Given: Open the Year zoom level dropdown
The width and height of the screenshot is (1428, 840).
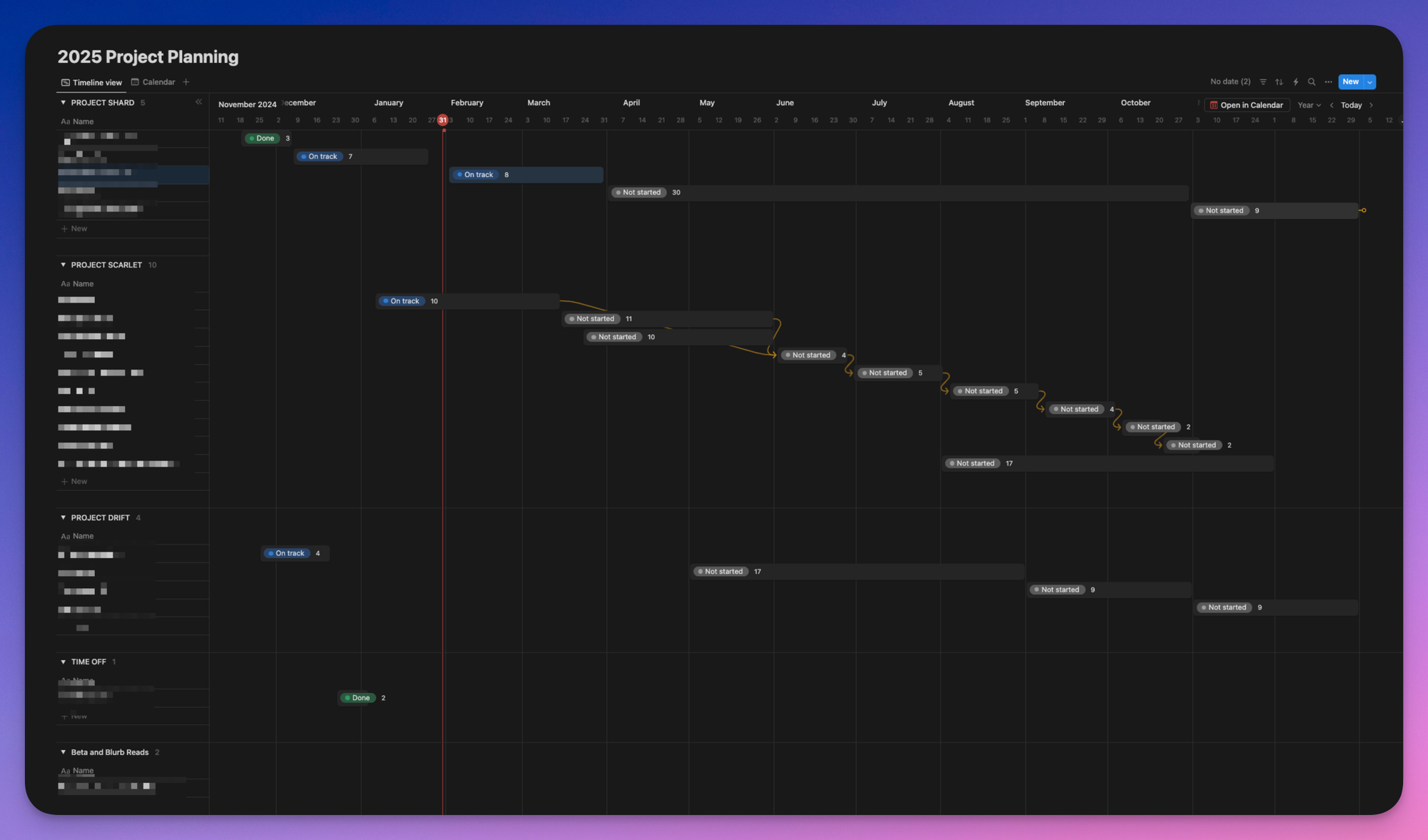Looking at the screenshot, I should (x=1309, y=105).
